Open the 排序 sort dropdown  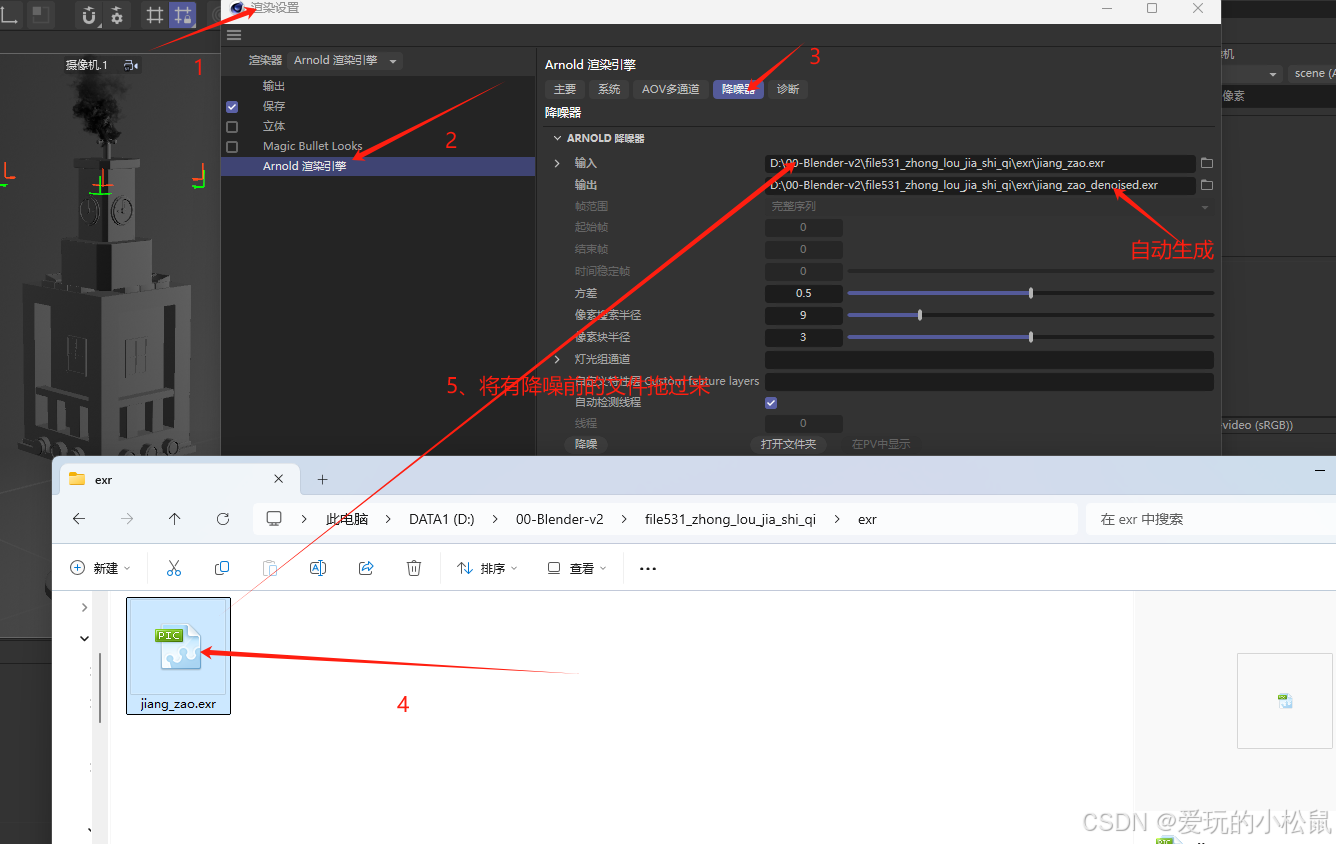point(487,568)
